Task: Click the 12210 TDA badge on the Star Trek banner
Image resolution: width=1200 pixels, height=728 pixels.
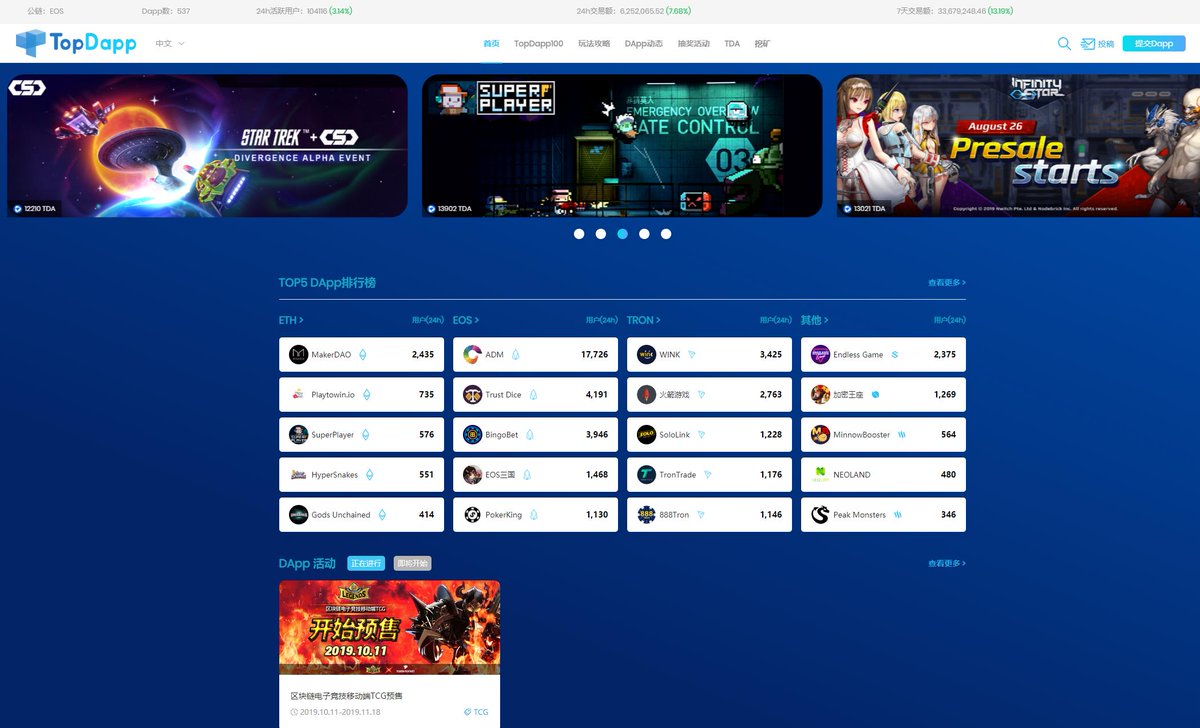Action: 33,209
